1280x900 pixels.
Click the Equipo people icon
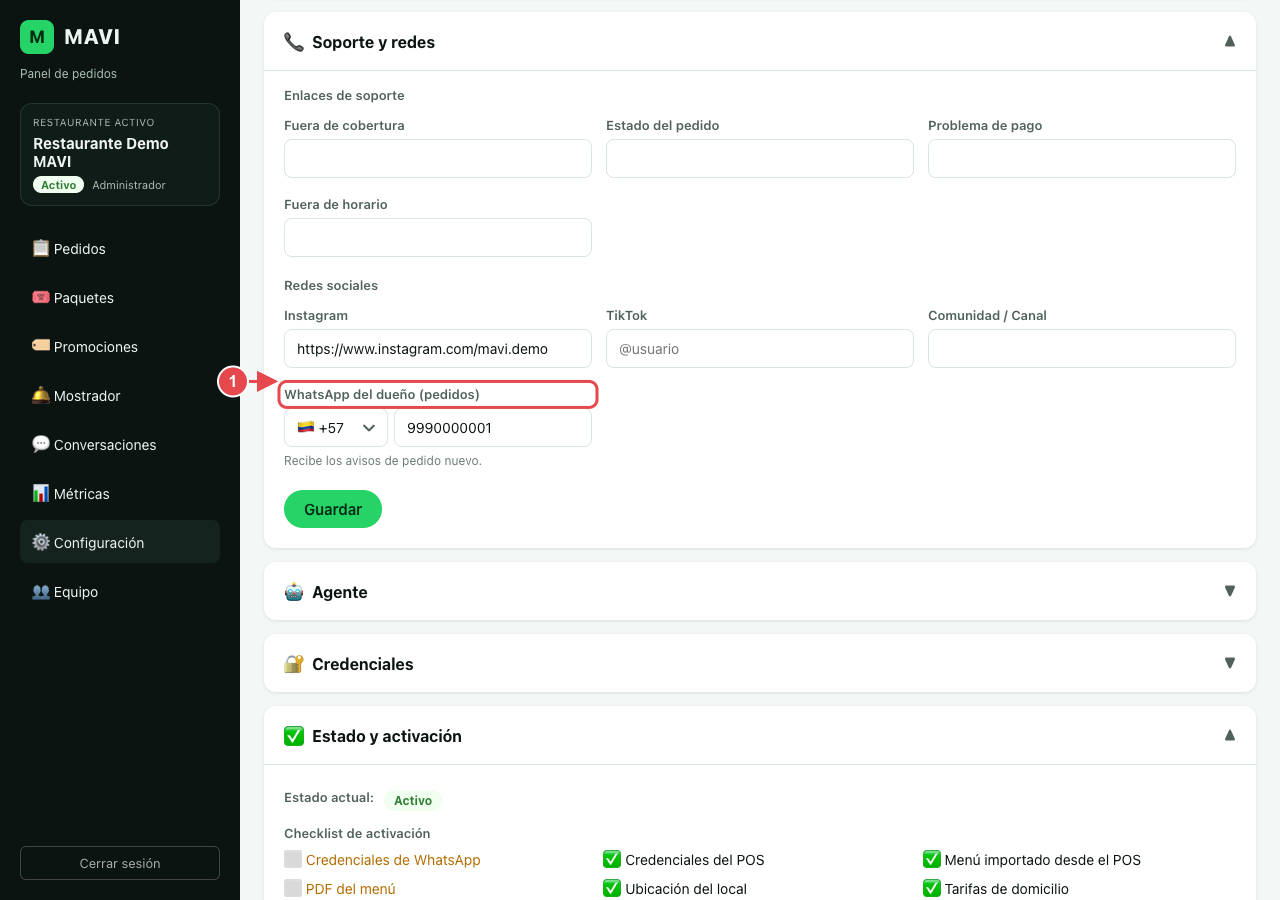[x=41, y=591]
